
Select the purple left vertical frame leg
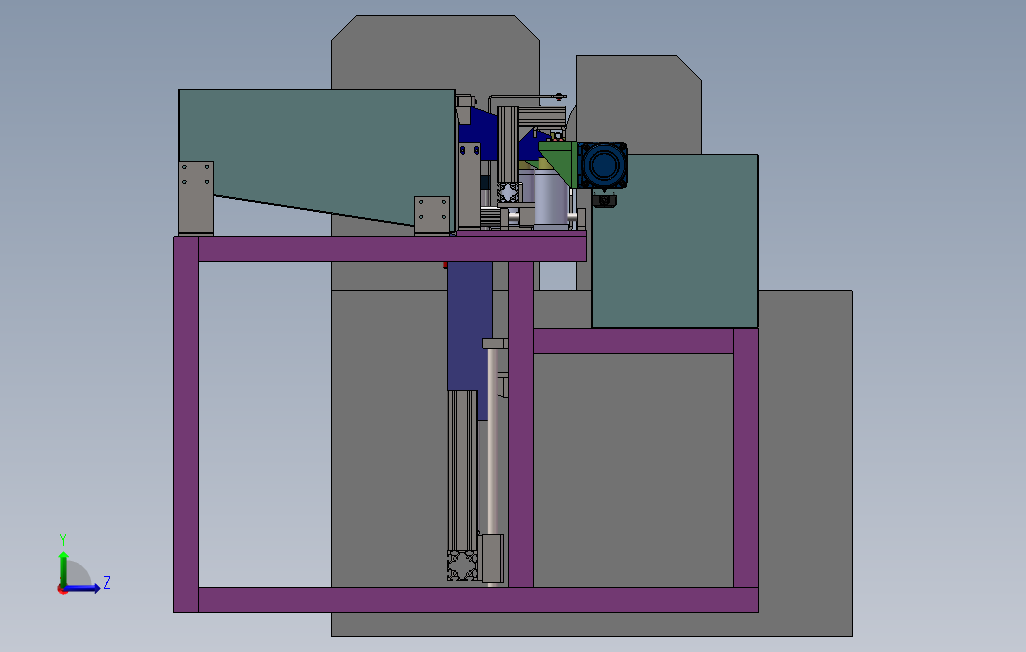click(186, 424)
